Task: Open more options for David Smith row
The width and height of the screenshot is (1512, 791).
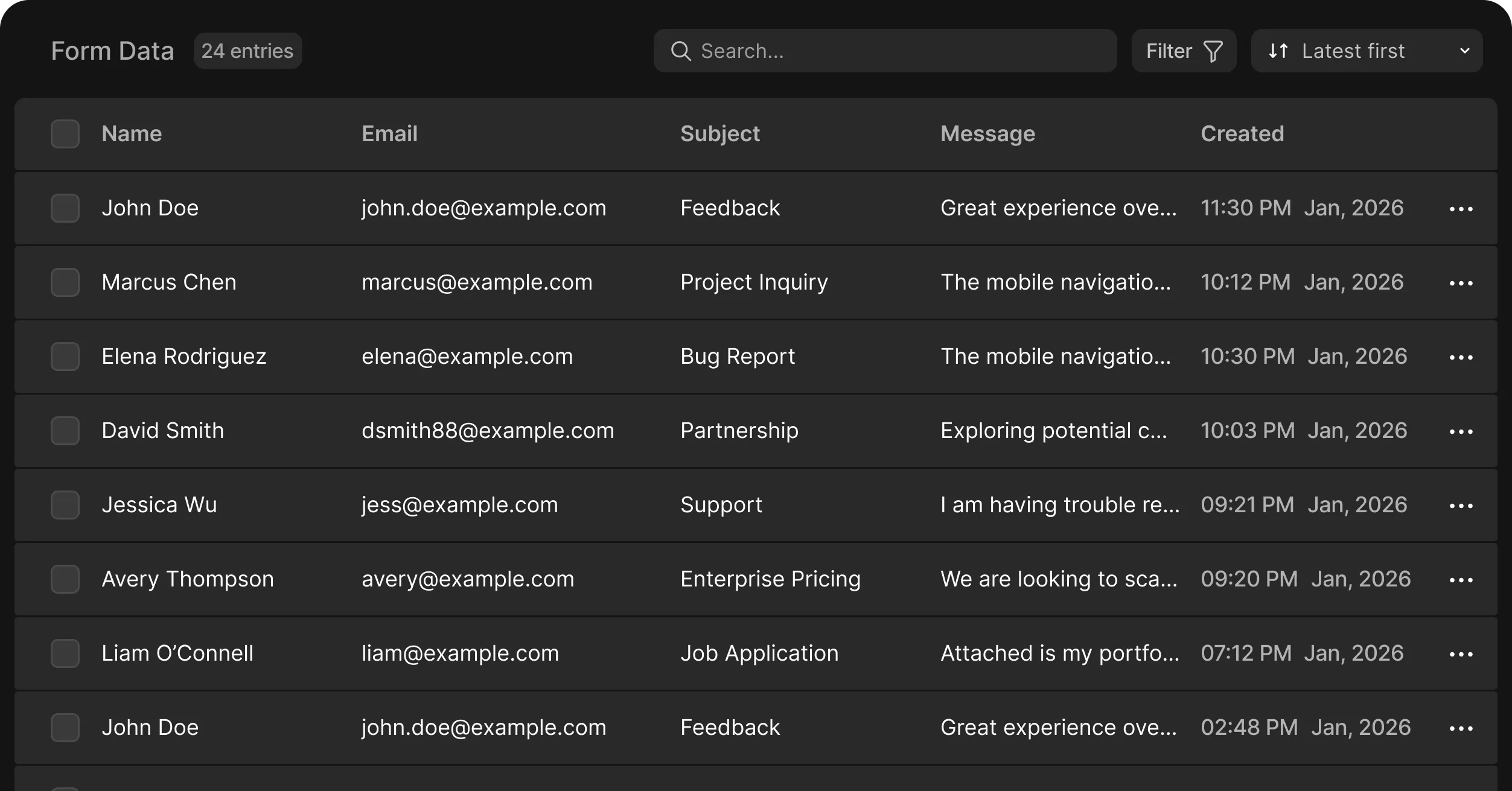Action: 1461,431
